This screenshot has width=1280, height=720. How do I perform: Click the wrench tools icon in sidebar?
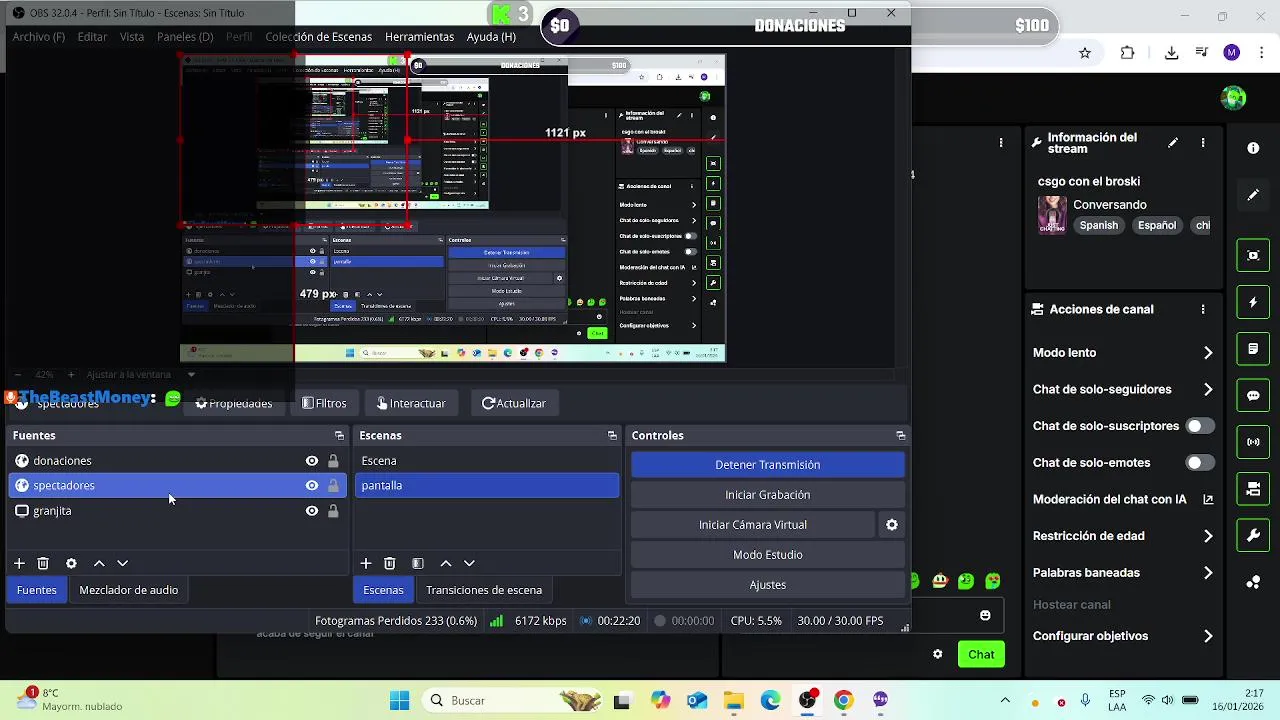coord(1253,536)
